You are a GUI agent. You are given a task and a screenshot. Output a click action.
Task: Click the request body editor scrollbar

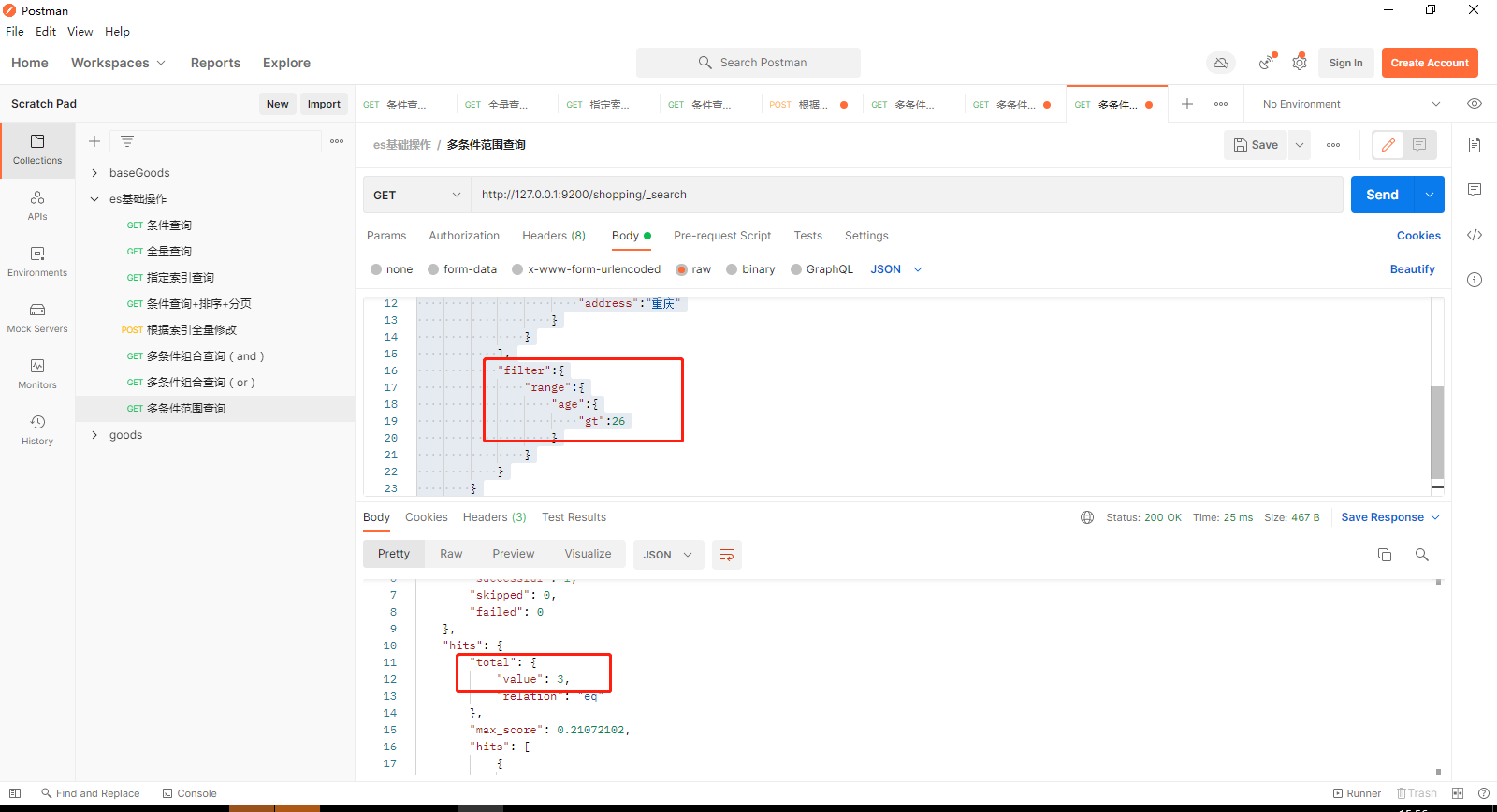1437,432
